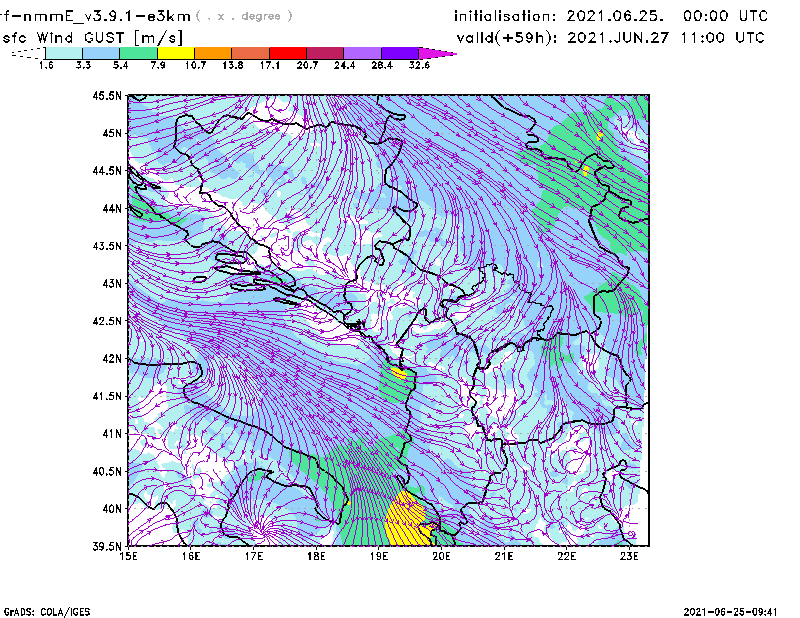This screenshot has height=618, width=800.
Task: Click the violet legend swatch (28.4–32.6)
Action: pyautogui.click(x=399, y=53)
